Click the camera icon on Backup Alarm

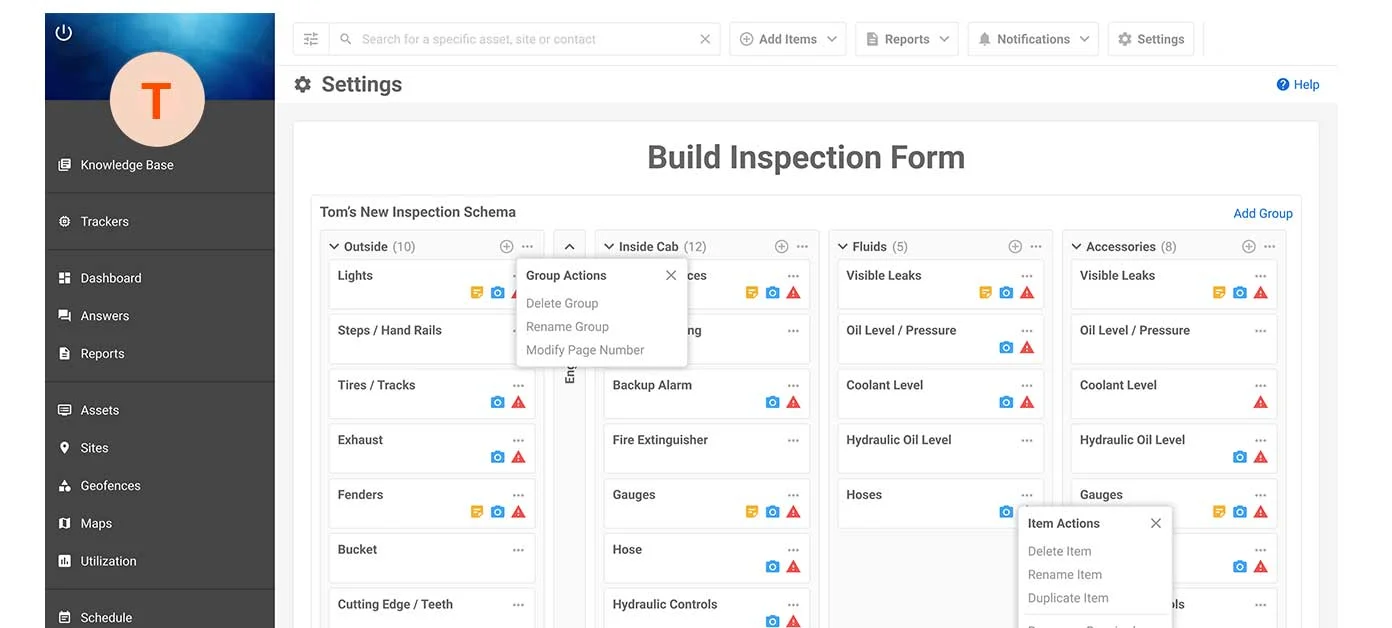point(772,401)
